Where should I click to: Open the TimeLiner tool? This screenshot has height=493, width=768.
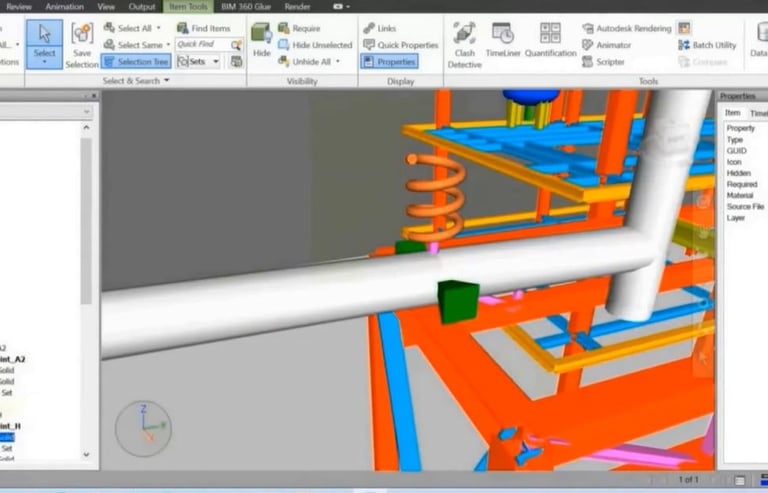503,40
